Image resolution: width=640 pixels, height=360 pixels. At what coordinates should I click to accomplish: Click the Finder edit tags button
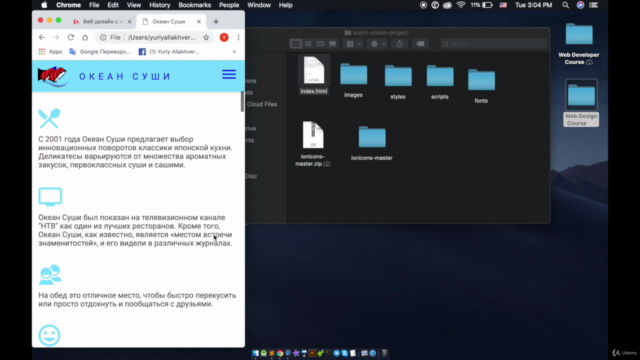point(420,44)
